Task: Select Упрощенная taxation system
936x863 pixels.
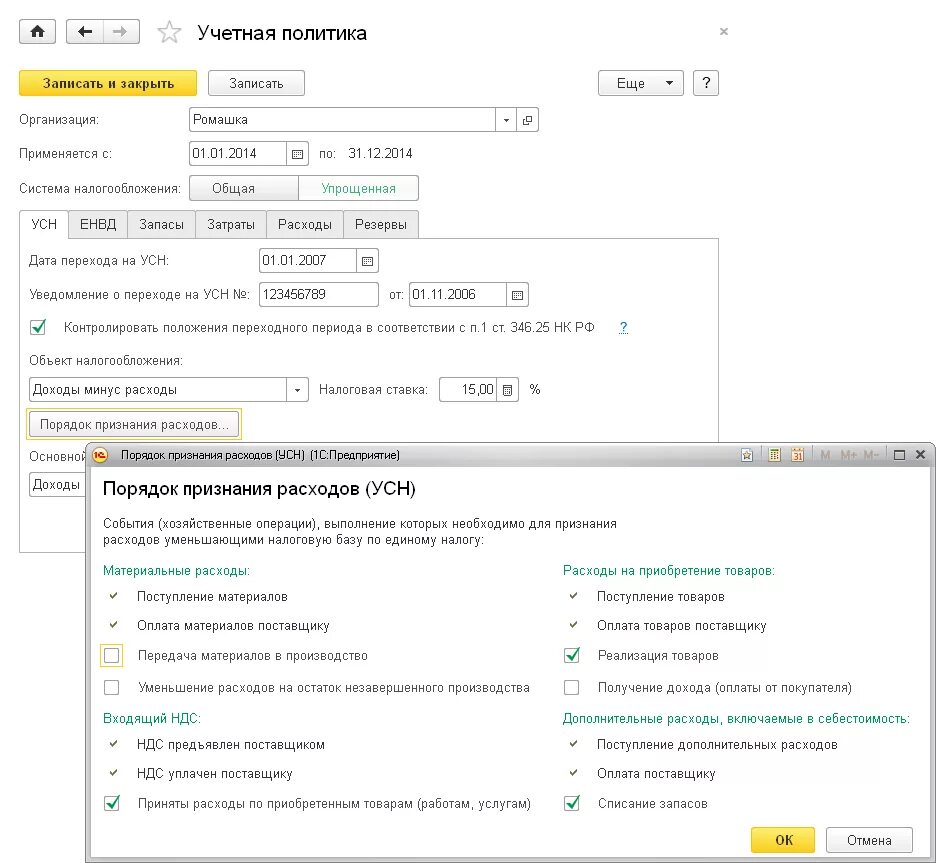Action: point(358,189)
